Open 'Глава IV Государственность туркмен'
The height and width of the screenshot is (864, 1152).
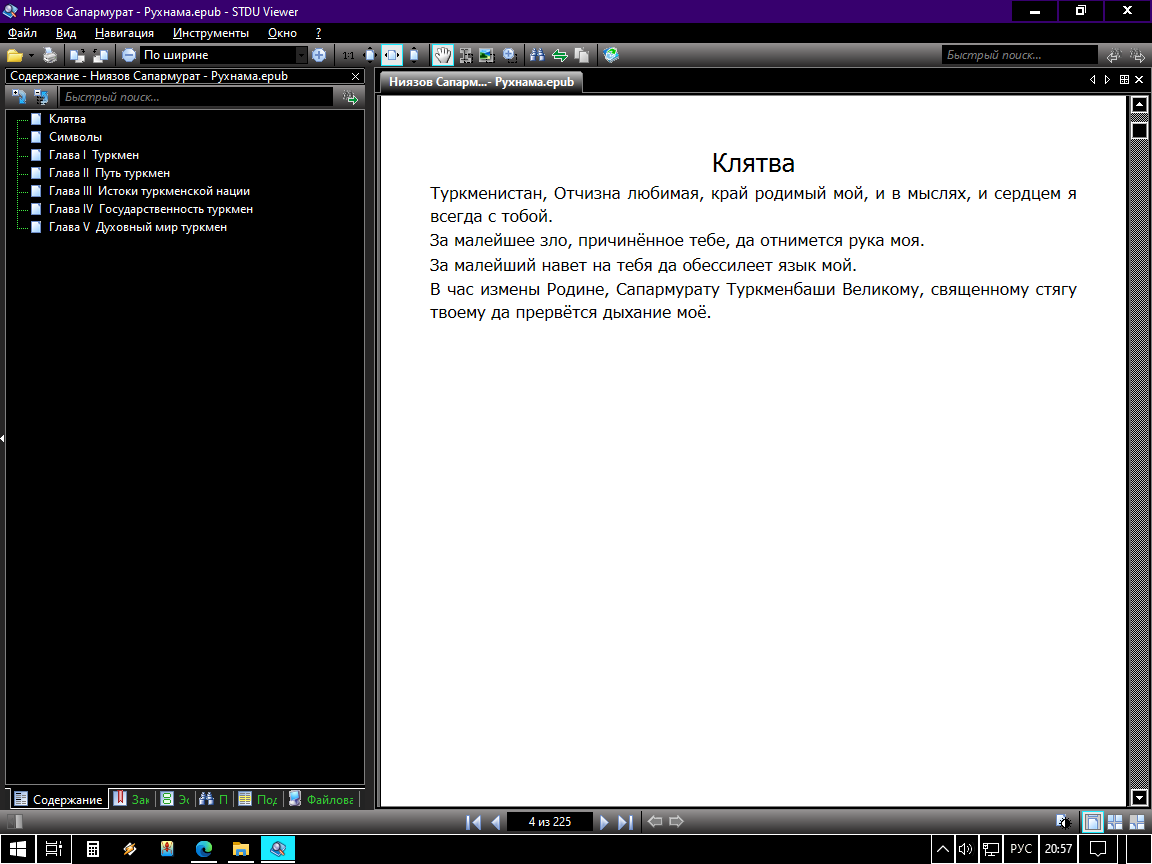click(151, 209)
